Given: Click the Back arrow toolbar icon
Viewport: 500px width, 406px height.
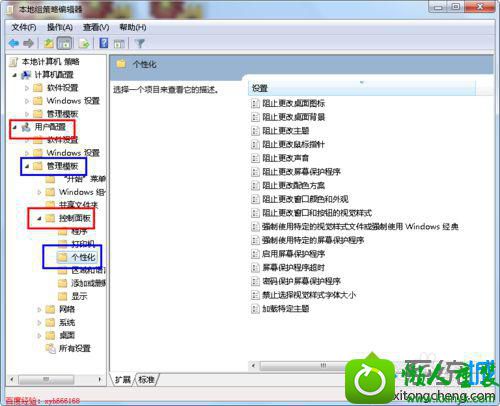Looking at the screenshot, I should (14, 43).
